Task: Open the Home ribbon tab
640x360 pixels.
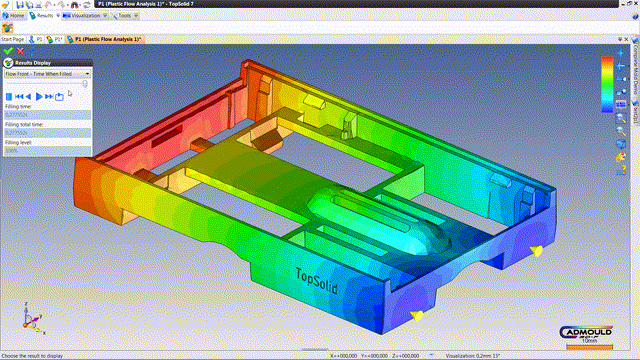Action: (13, 16)
